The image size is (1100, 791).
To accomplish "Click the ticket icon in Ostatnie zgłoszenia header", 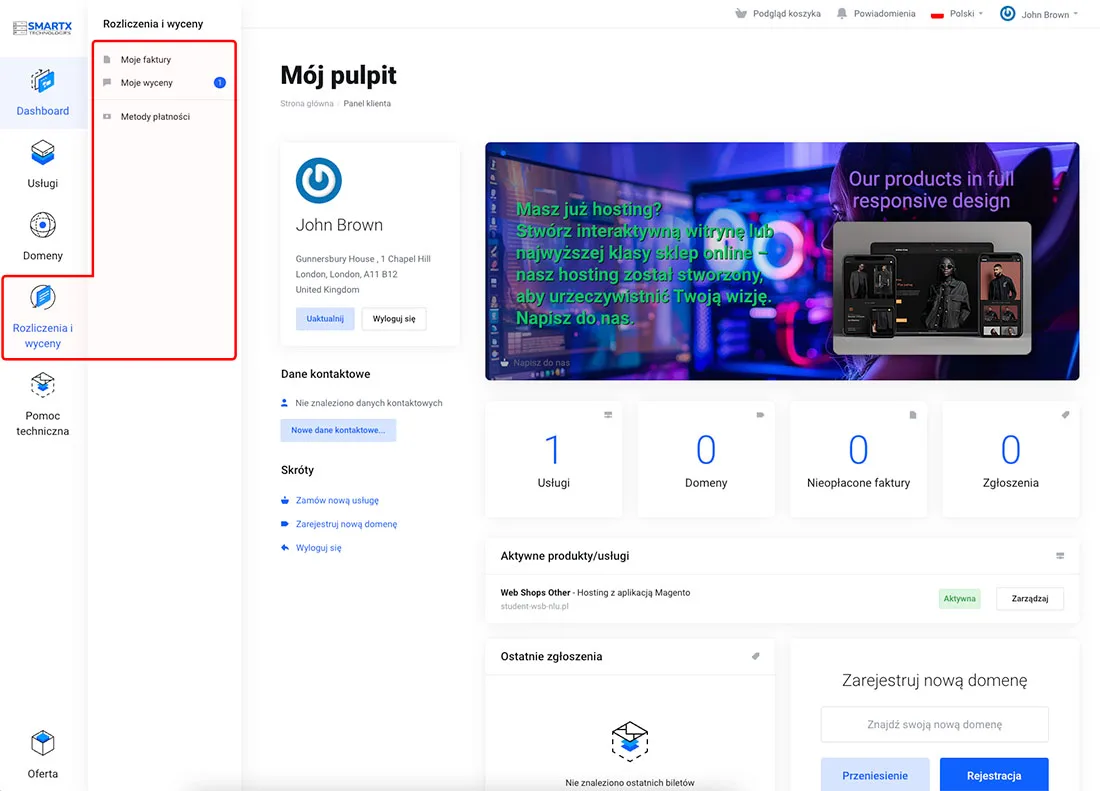I will pos(756,656).
